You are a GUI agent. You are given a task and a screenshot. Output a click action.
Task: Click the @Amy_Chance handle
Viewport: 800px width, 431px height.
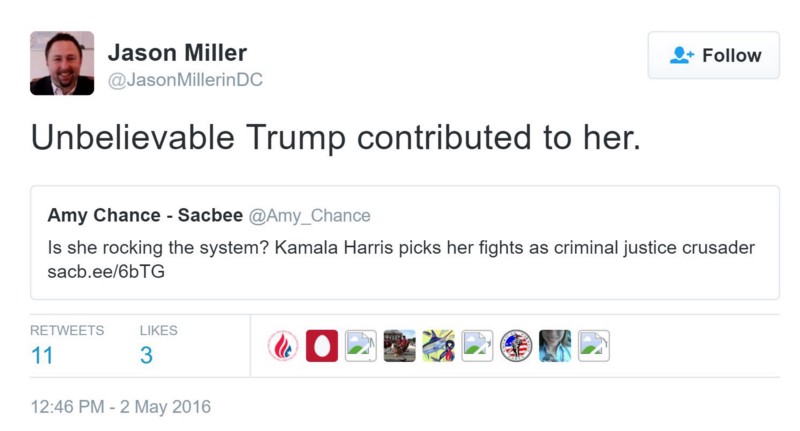(x=309, y=216)
